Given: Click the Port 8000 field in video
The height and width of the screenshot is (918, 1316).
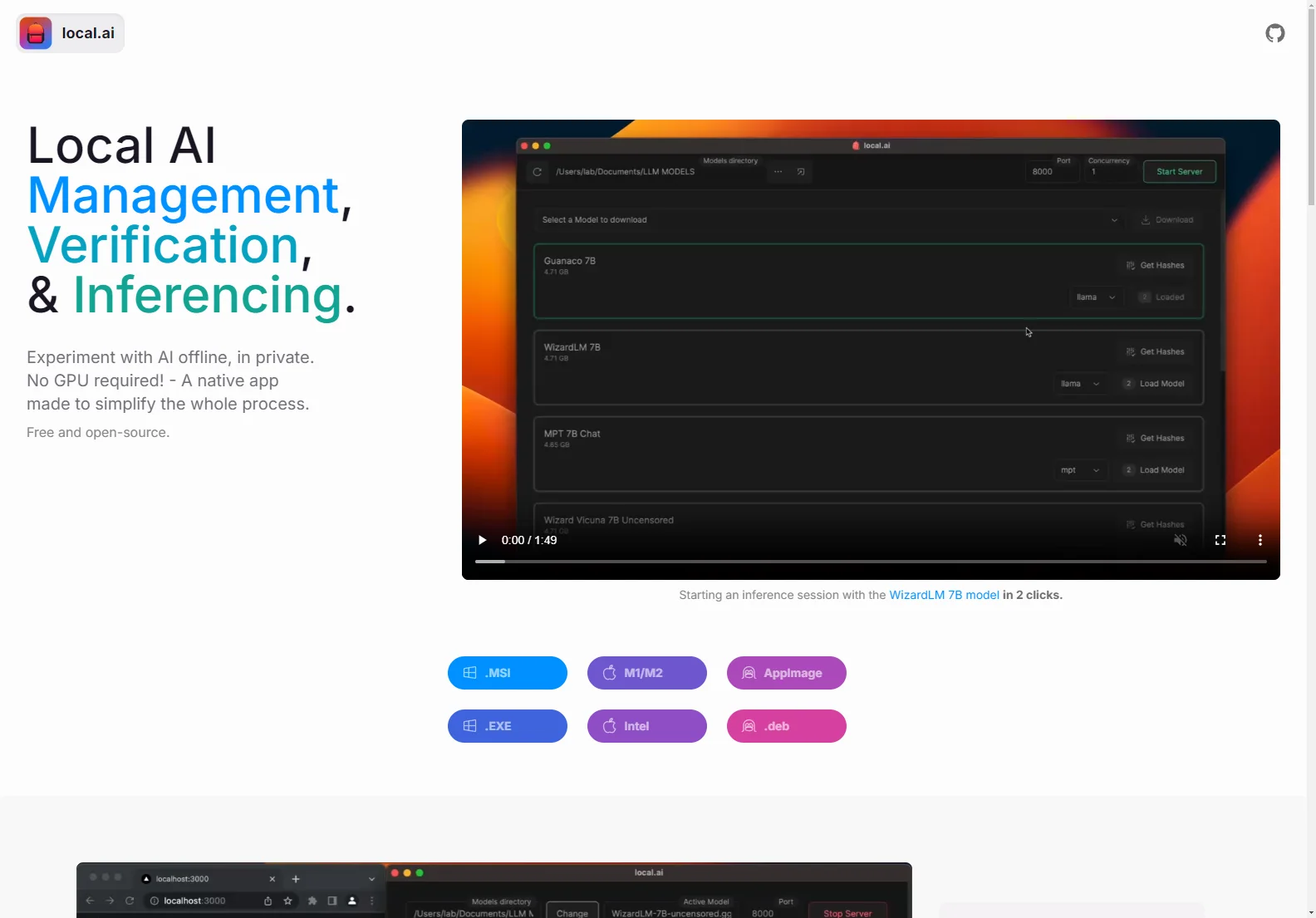Looking at the screenshot, I should (x=1051, y=172).
